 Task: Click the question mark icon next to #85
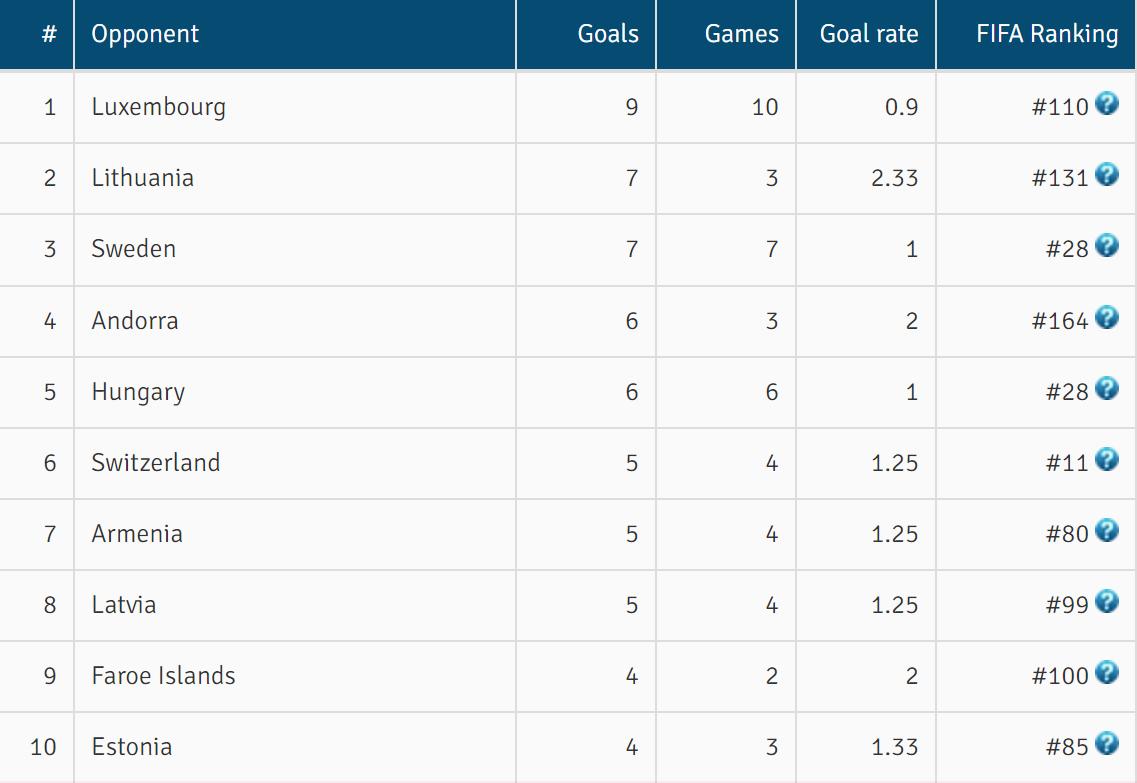click(x=1106, y=743)
